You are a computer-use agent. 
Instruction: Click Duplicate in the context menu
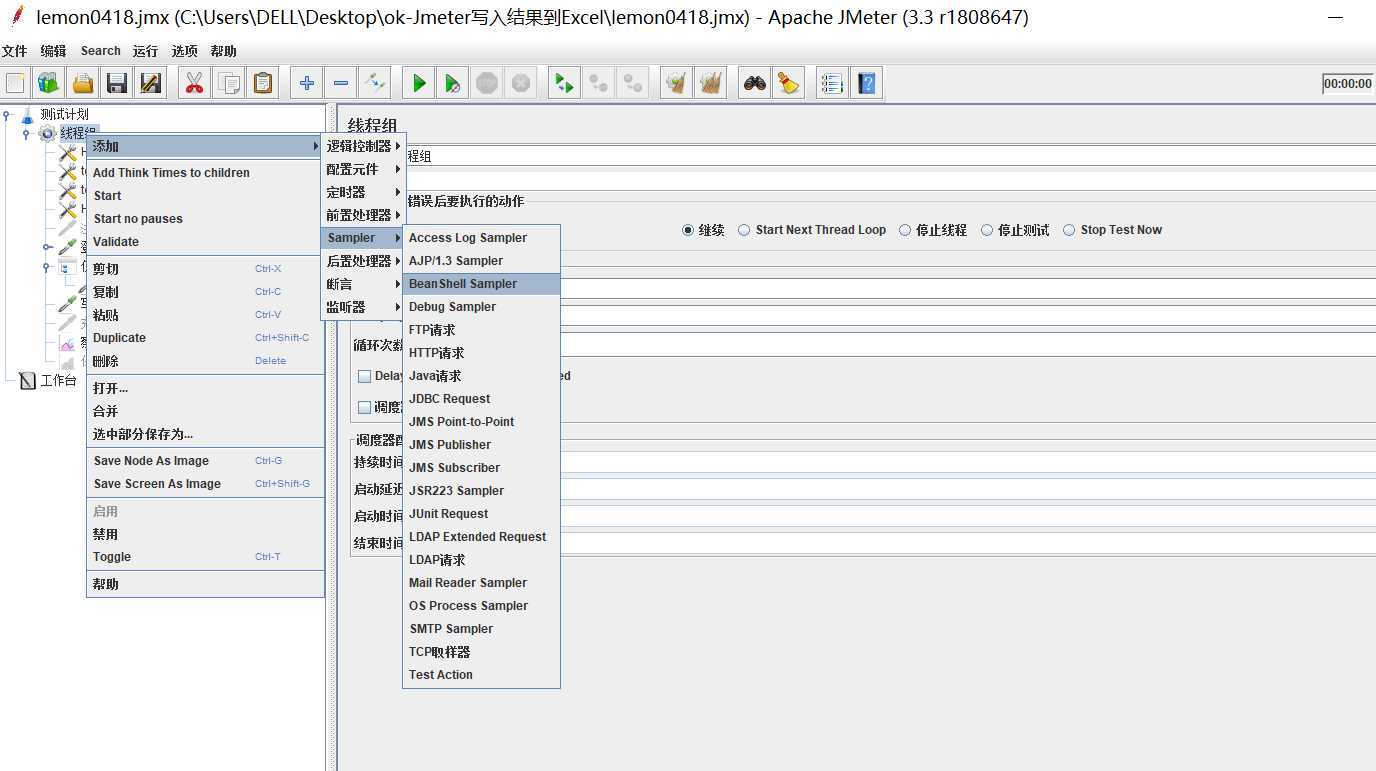click(x=206, y=338)
